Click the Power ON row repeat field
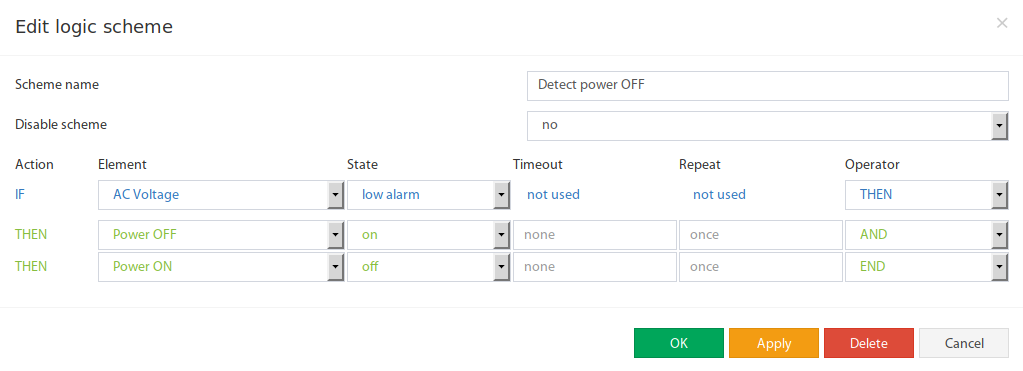1023x371 pixels. point(761,267)
